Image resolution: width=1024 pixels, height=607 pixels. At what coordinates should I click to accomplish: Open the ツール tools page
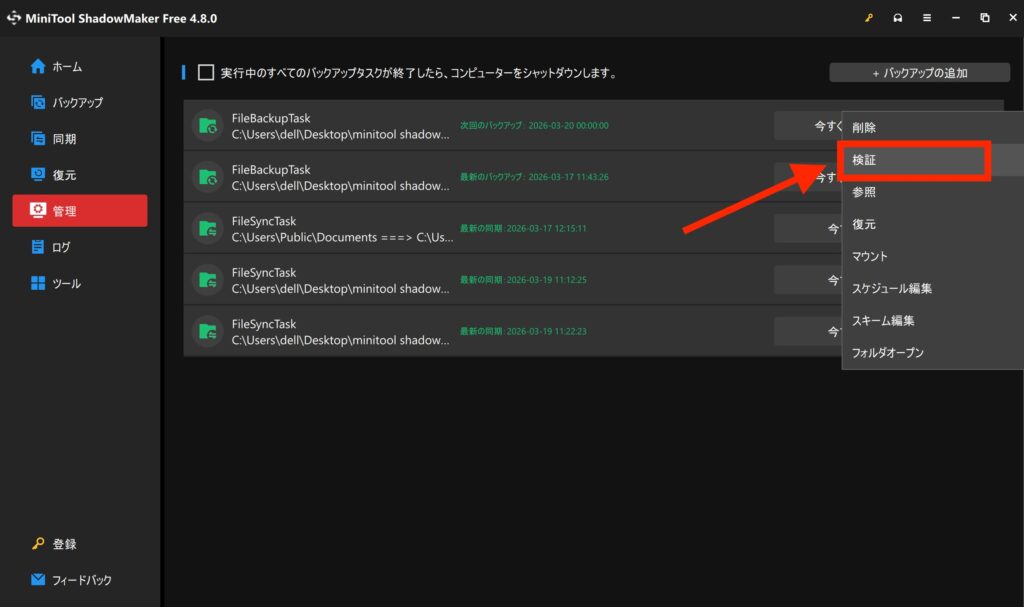[67, 283]
